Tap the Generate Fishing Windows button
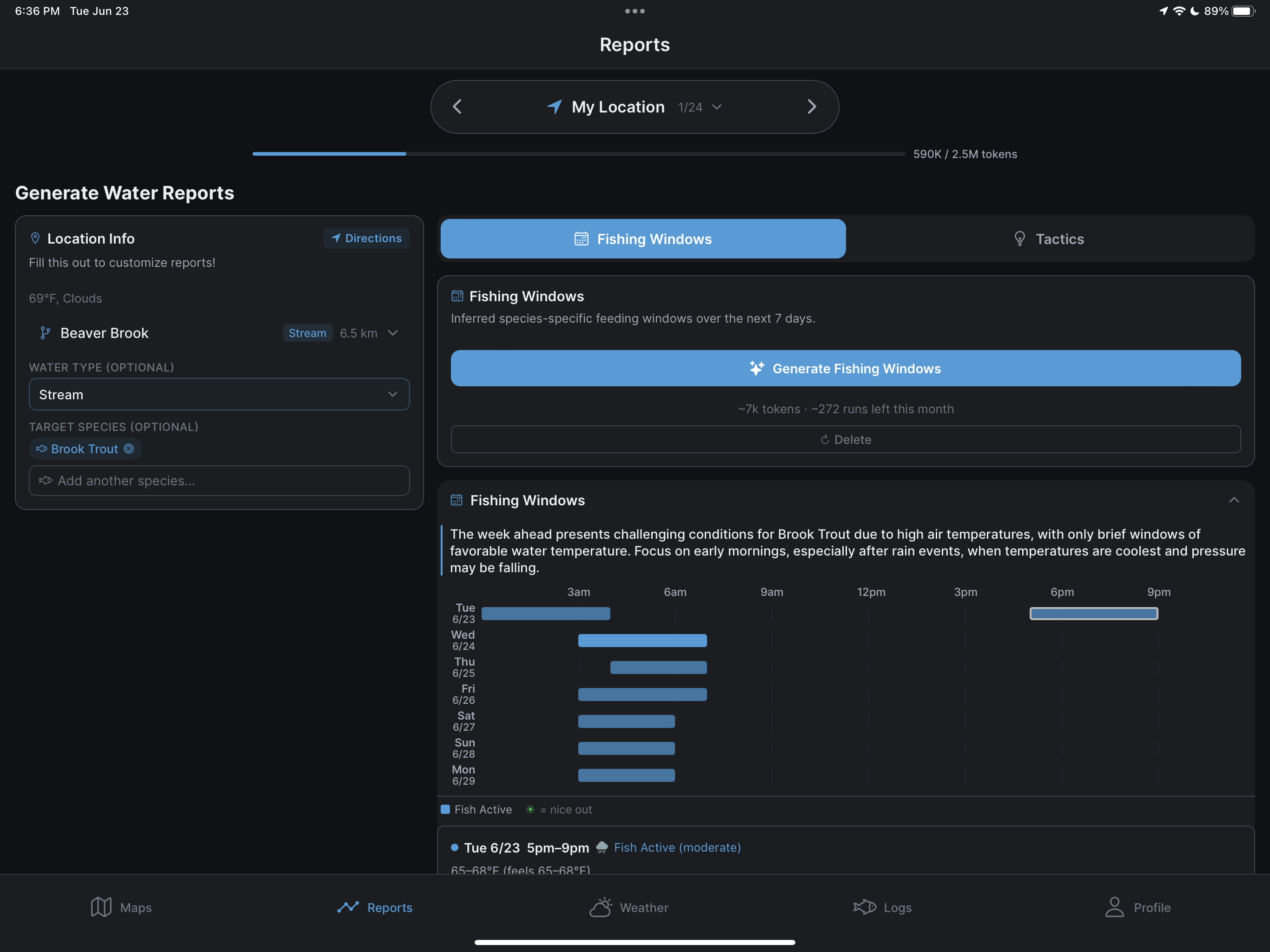The height and width of the screenshot is (952, 1270). 845,368
